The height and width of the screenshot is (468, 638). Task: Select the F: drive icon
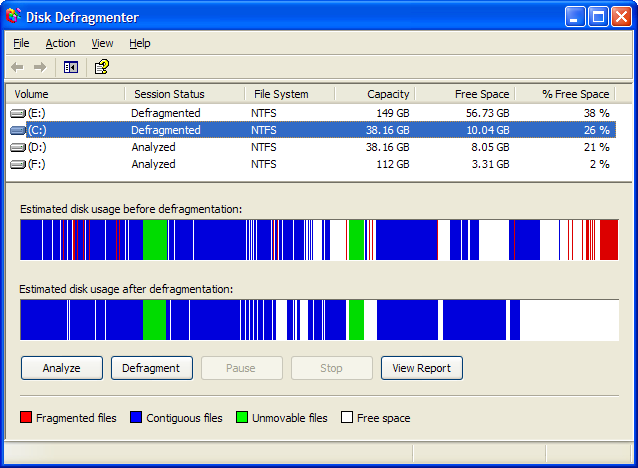coord(18,164)
